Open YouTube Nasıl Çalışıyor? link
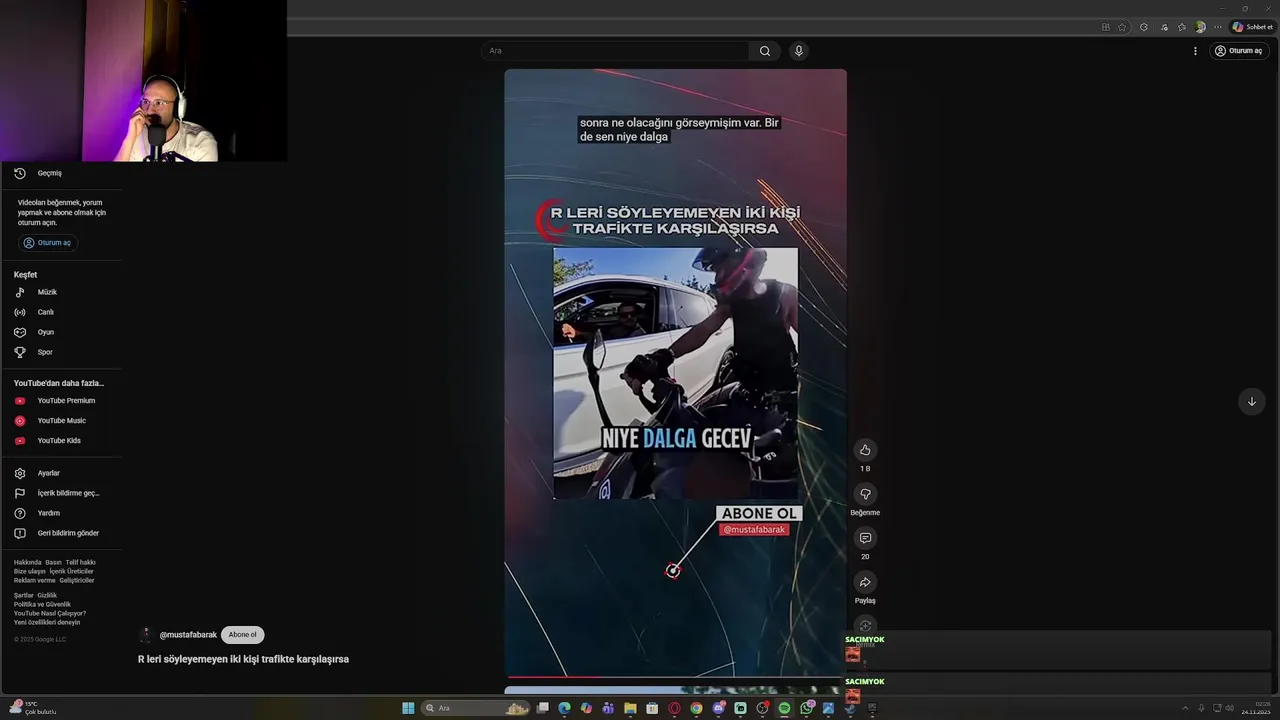The width and height of the screenshot is (1280, 720). [50, 614]
